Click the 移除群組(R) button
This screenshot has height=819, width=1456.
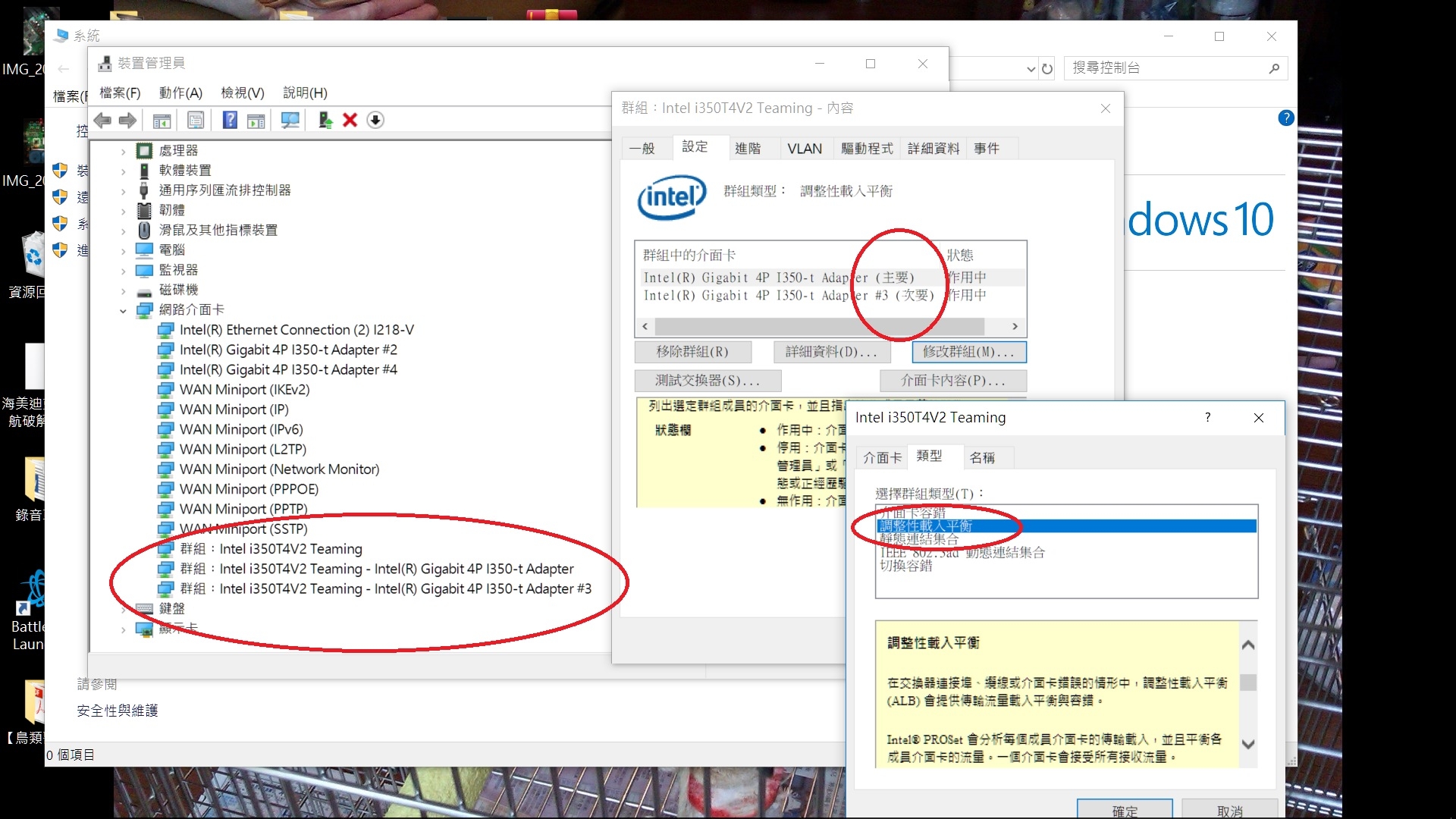click(x=692, y=352)
